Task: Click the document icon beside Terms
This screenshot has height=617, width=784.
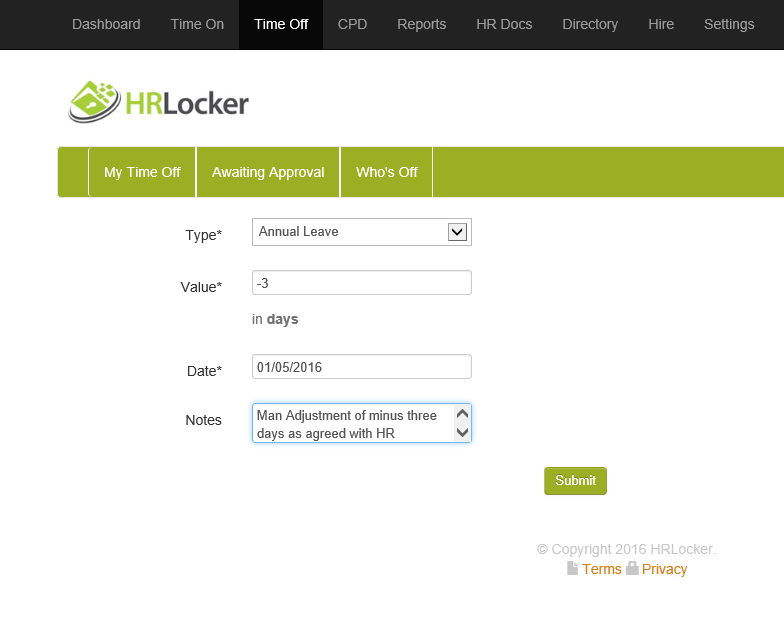Action: click(572, 569)
